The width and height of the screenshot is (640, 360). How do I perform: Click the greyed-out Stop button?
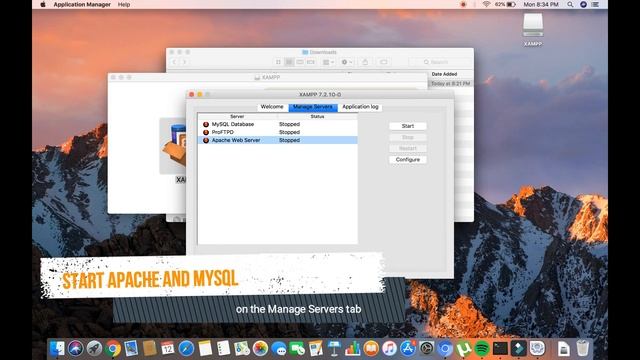408,137
